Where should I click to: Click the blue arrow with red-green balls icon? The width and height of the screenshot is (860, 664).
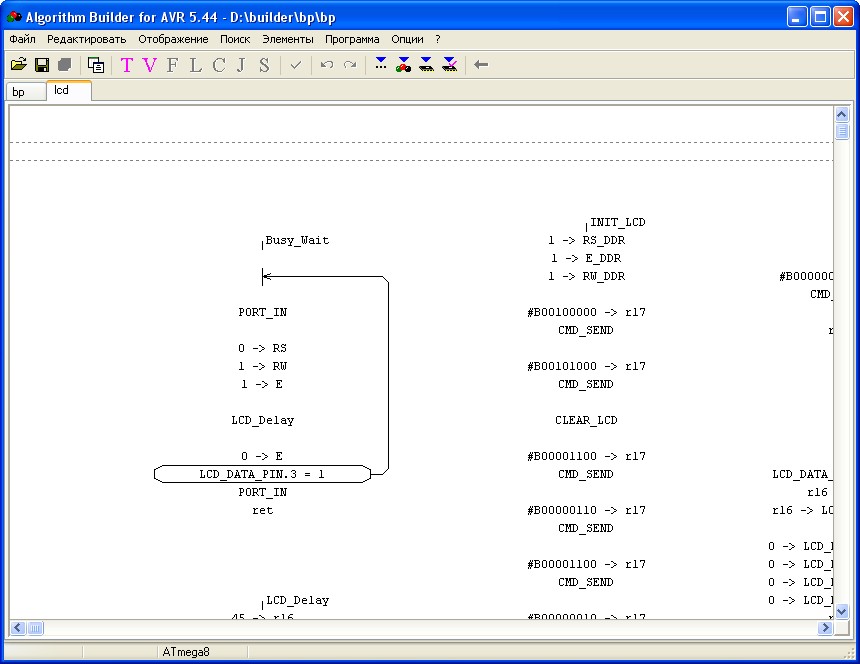tap(404, 64)
